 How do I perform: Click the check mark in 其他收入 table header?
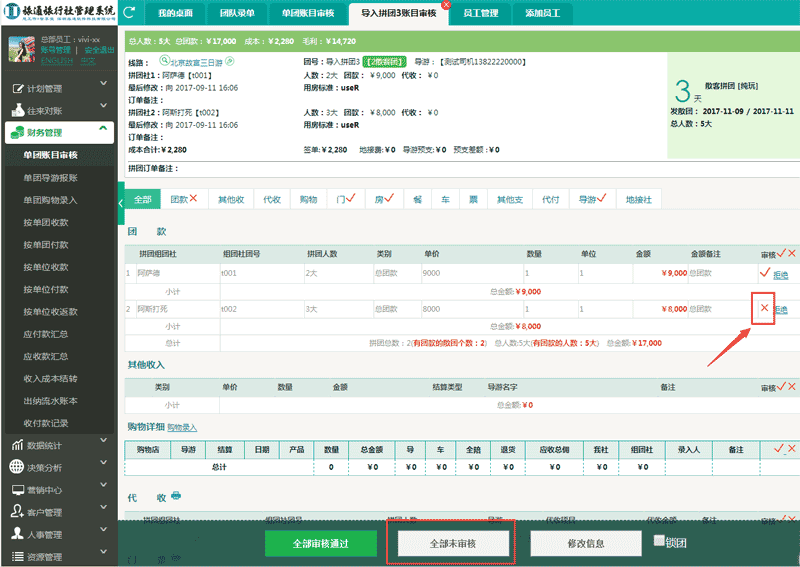781,386
